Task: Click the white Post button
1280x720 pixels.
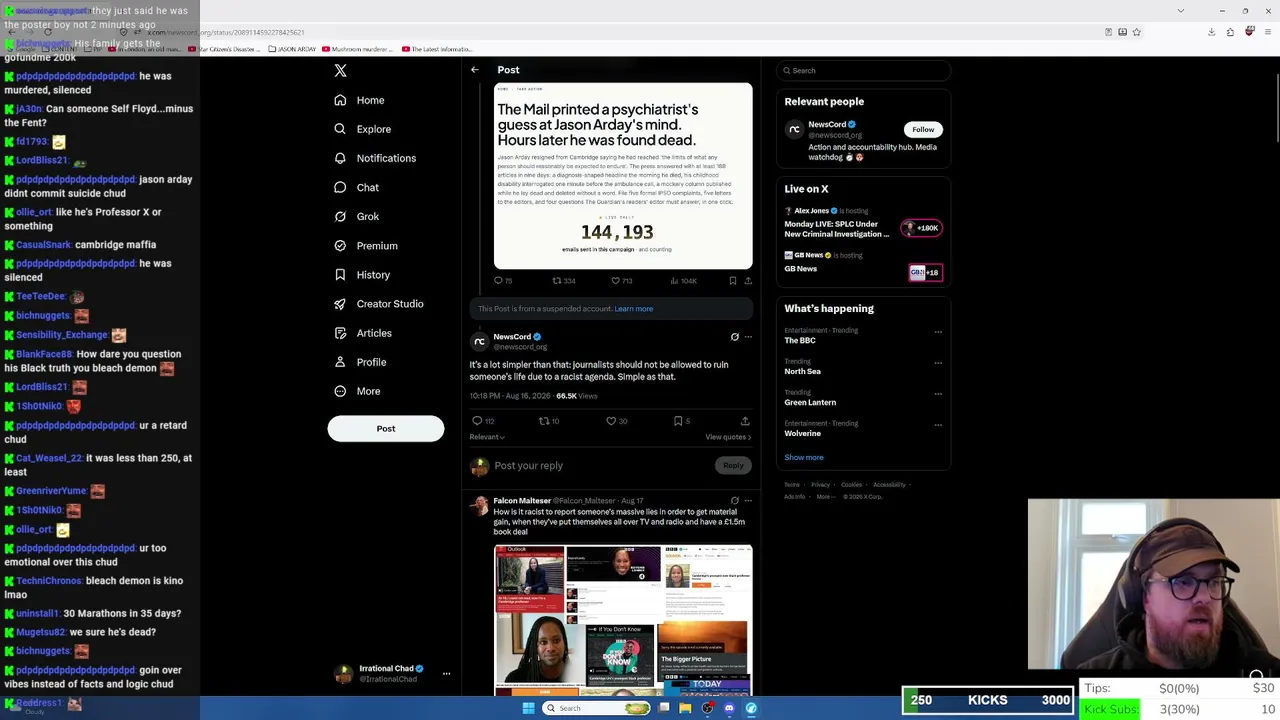Action: 386,428
